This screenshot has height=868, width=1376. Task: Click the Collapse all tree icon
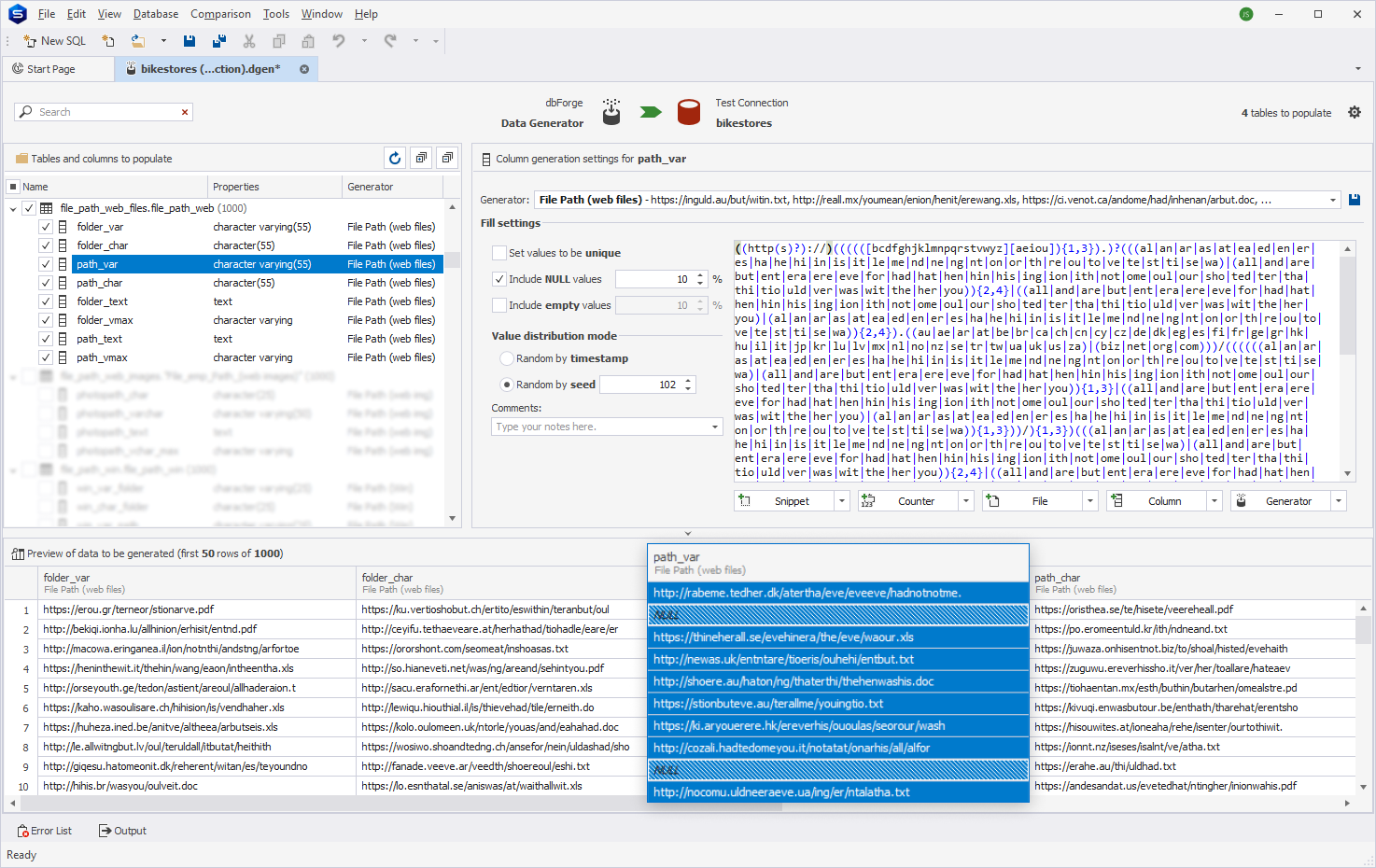447,158
